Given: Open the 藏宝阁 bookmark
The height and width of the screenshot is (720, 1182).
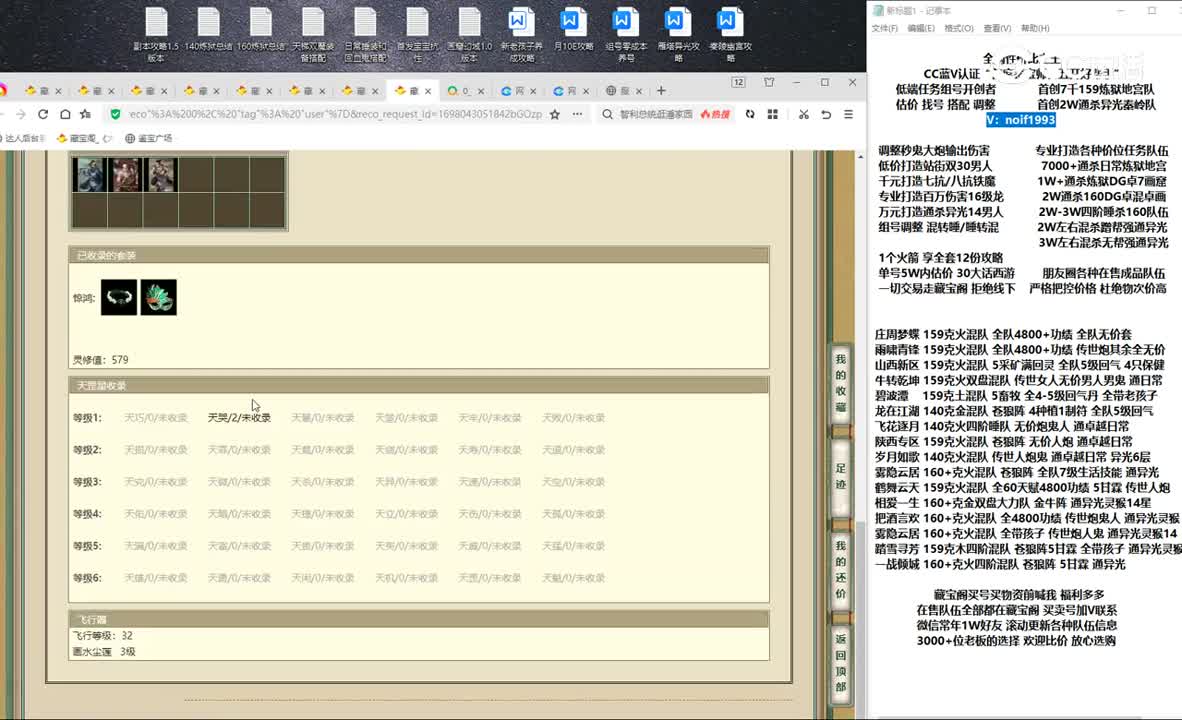Looking at the screenshot, I should [84, 138].
